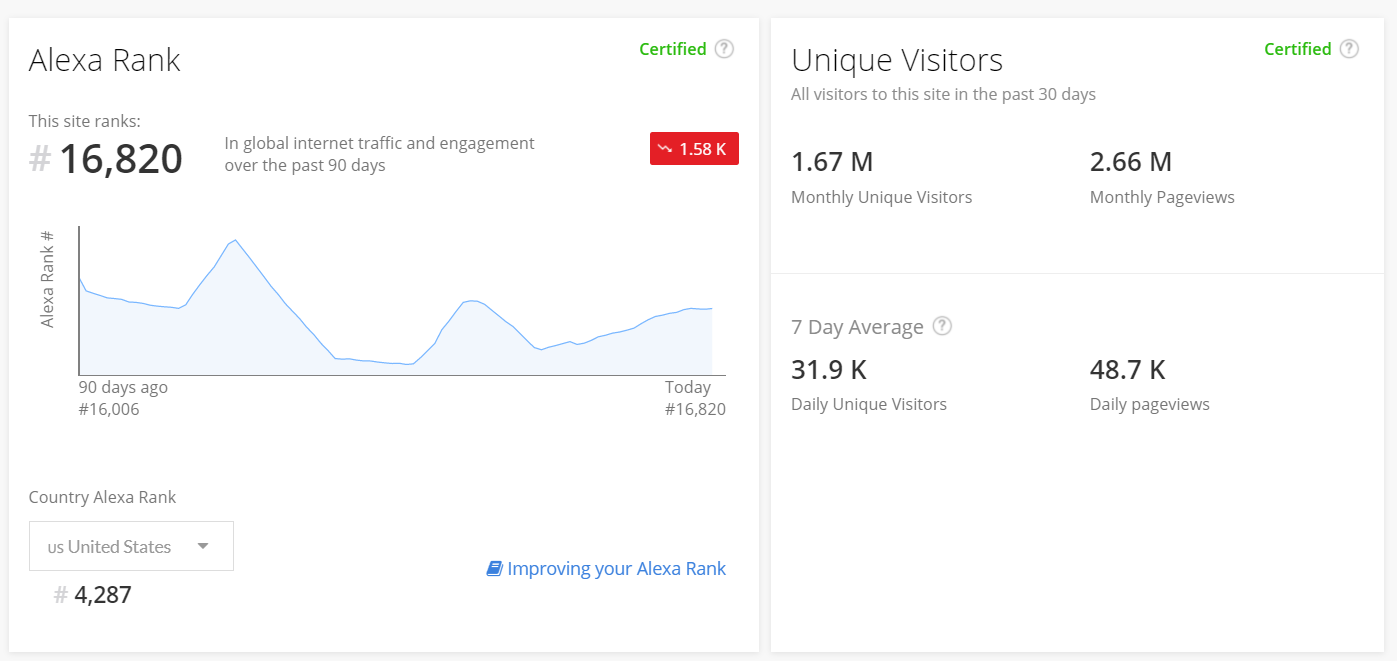Click the Certified label on Unique Visitors card
This screenshot has width=1397, height=661.
1297,48
